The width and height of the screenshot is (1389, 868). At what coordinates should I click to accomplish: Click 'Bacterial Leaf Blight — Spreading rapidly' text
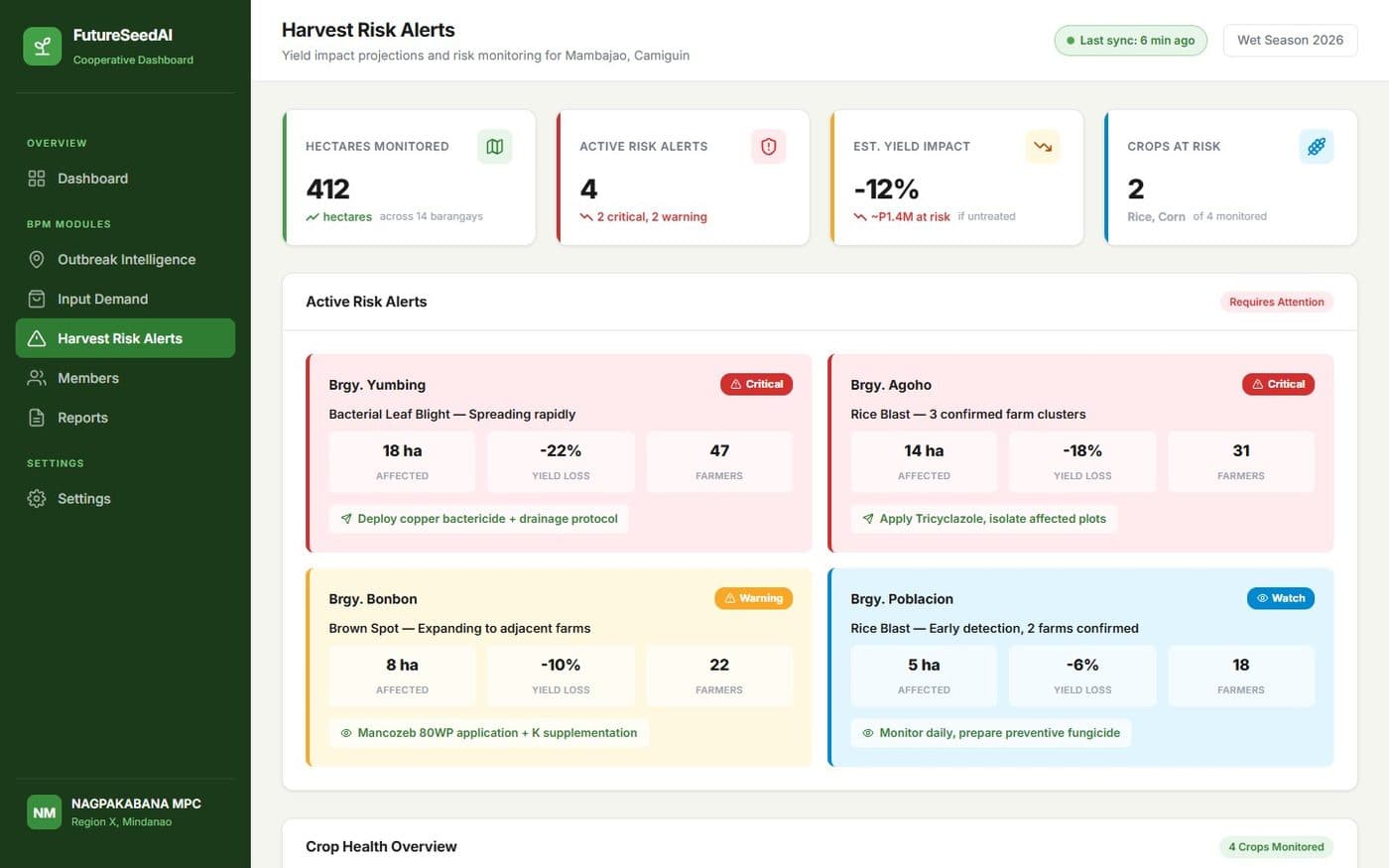tap(452, 414)
